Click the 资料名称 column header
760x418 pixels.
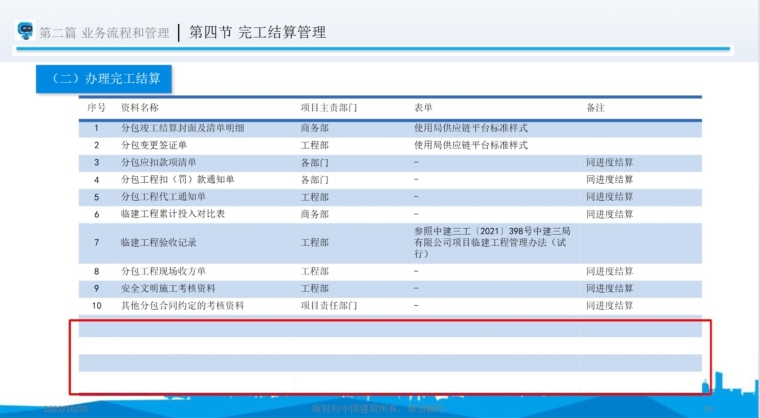point(139,107)
